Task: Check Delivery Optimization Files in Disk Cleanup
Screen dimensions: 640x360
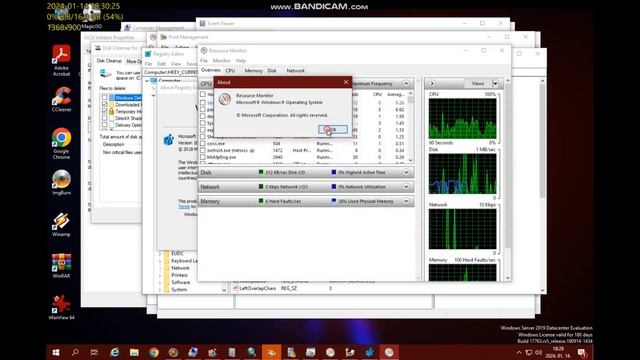Action: pyautogui.click(x=104, y=125)
